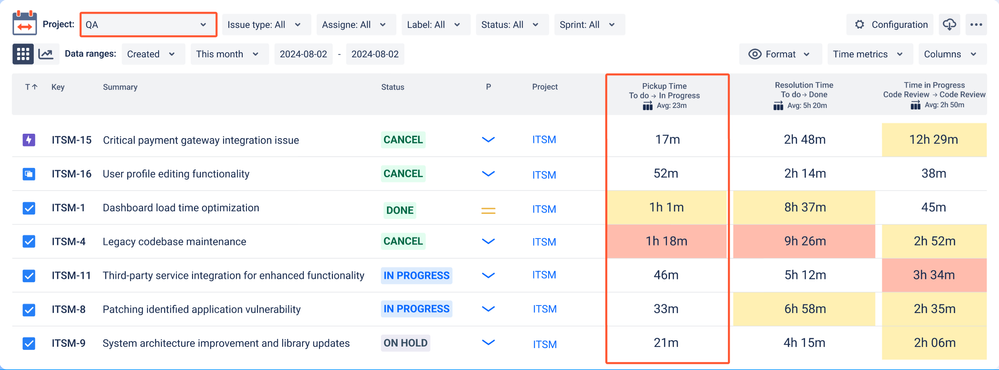The image size is (999, 370).
Task: Toggle the ITSM-1 task checkbox icon
Action: pos(29,208)
